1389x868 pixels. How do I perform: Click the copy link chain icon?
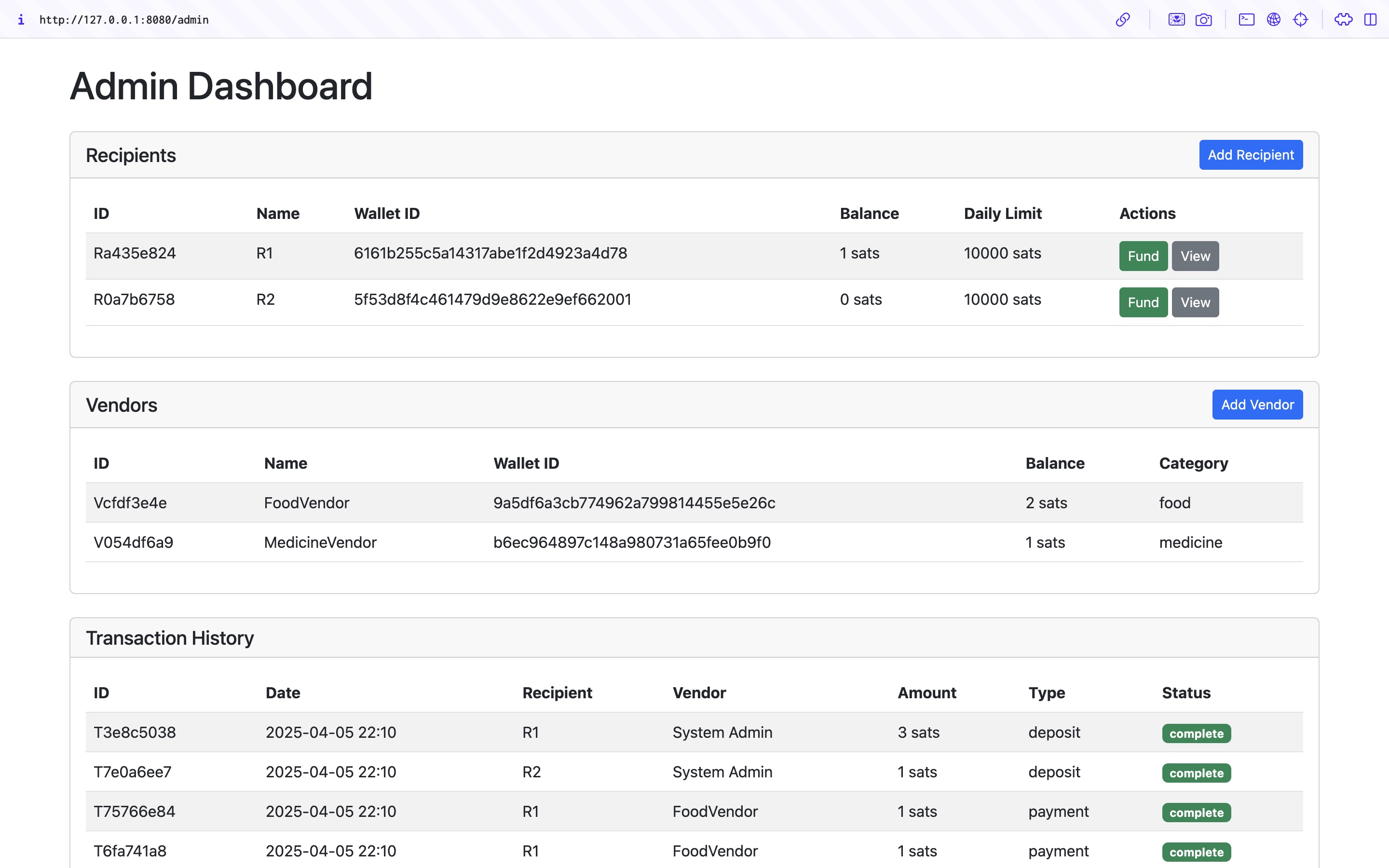1123,19
